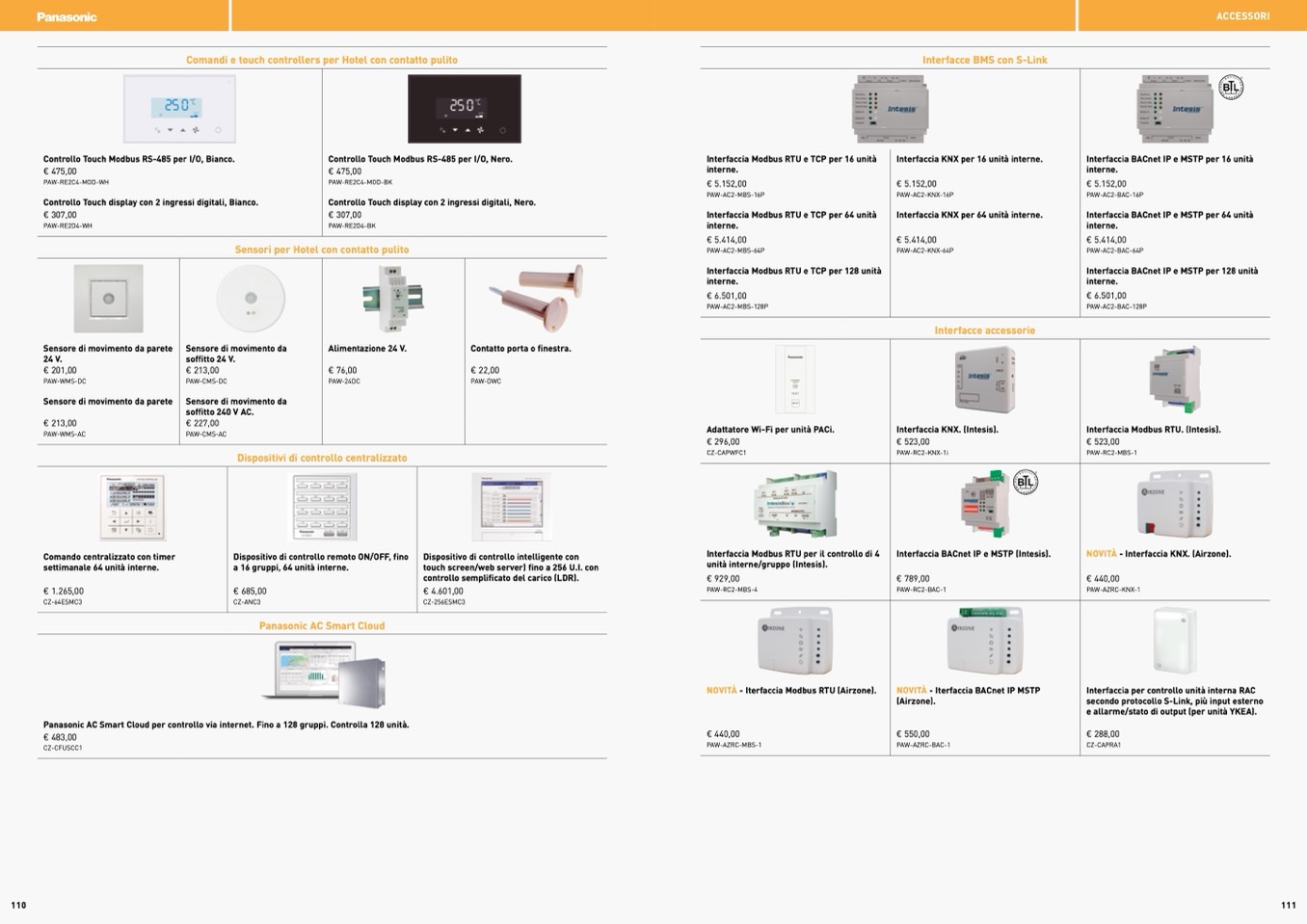Click the Airzone Interfaccia KNX device image
Viewport: 1307px width, 924px height.
(1174, 504)
